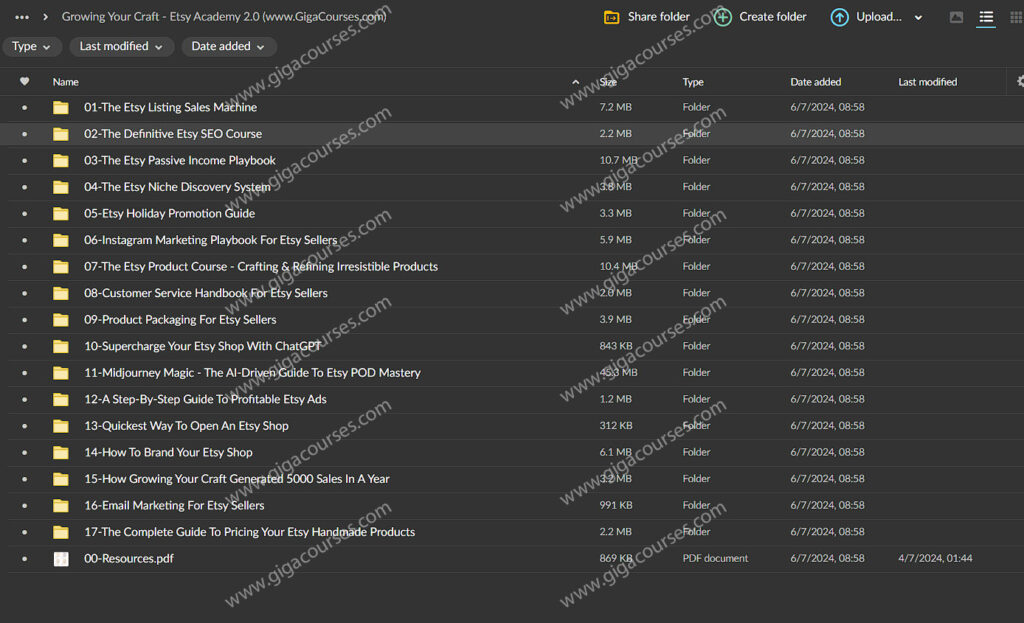This screenshot has height=623, width=1024.
Task: Open the Last modified filter dropdown
Action: [x=121, y=46]
